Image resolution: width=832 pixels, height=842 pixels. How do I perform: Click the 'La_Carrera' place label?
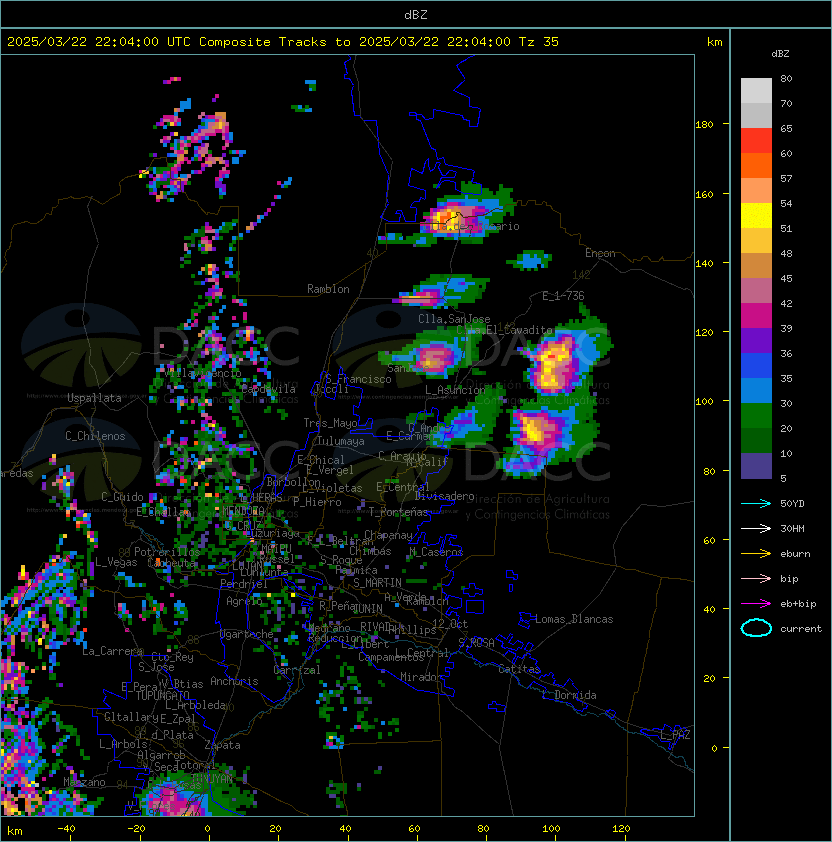[x=112, y=651]
